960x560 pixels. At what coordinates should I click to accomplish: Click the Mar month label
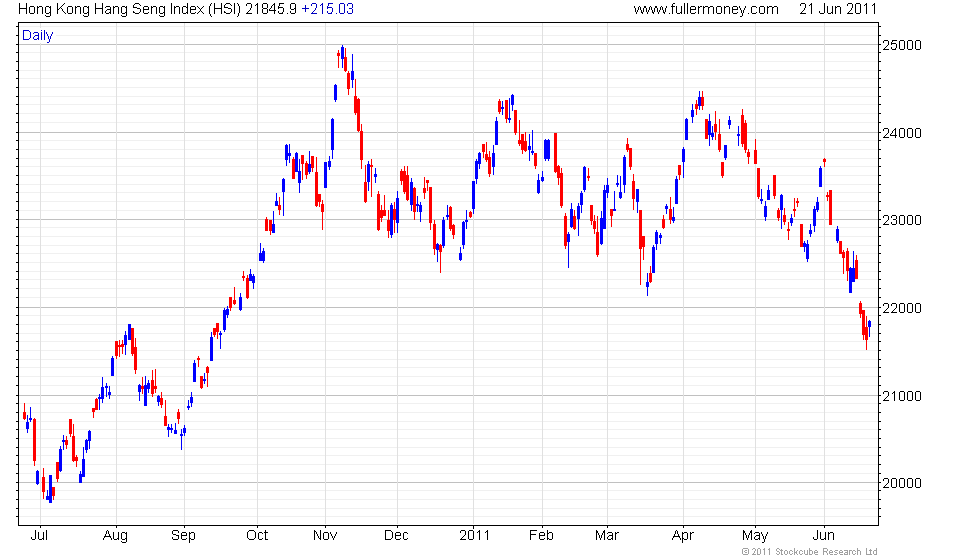607,536
